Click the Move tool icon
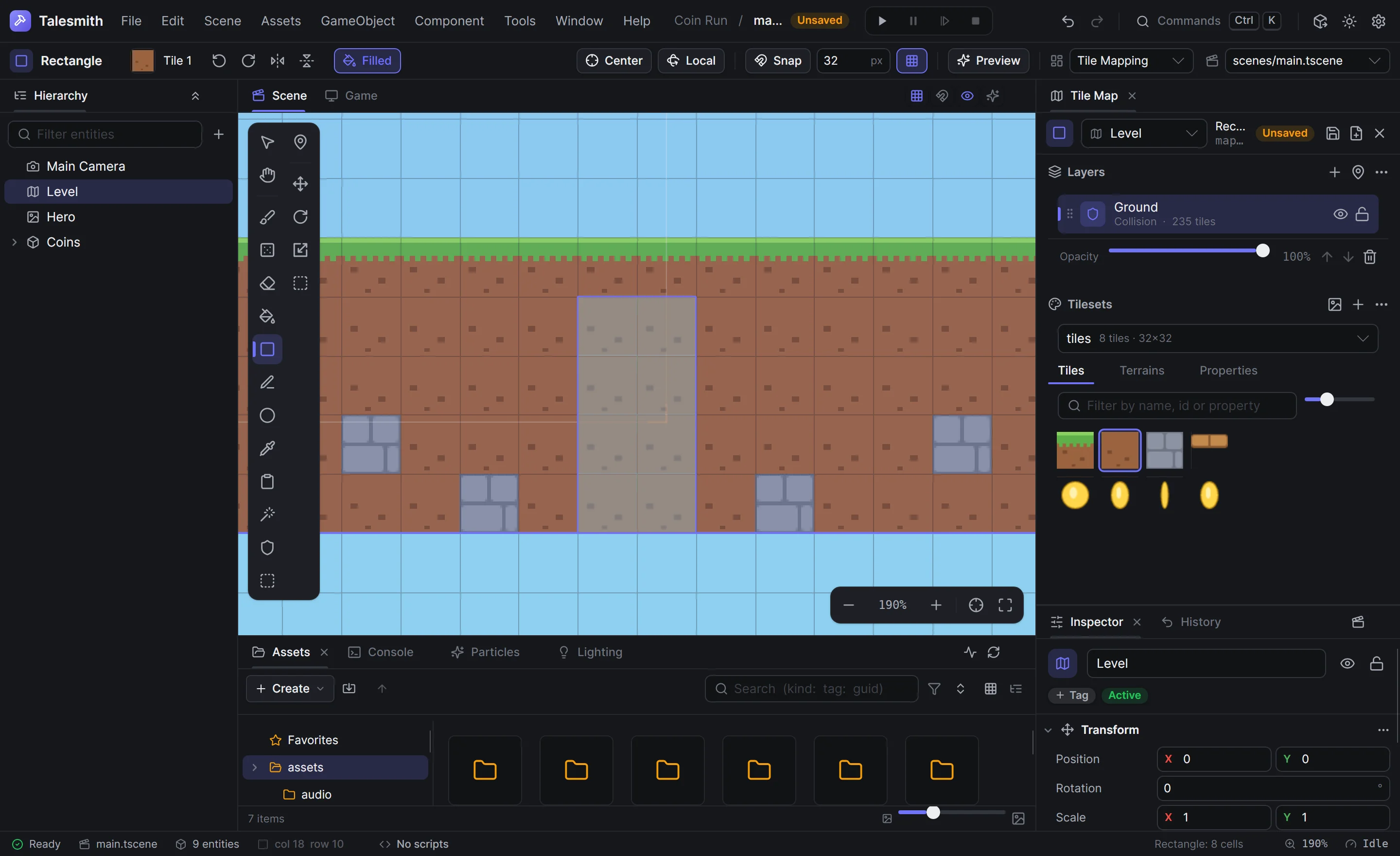Screen dimensions: 1400x856 tap(300, 183)
